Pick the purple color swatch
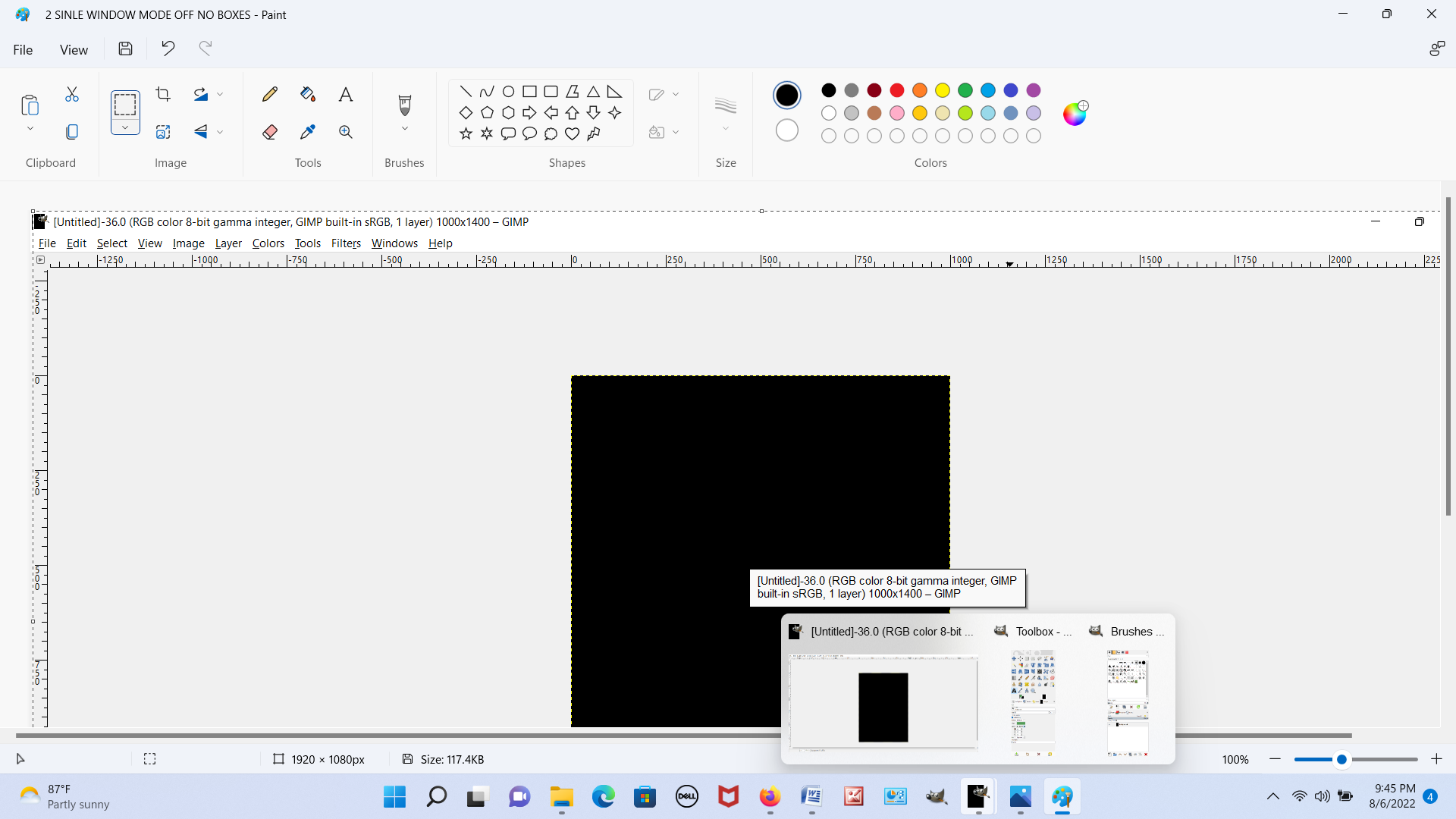This screenshot has width=1456, height=819. [1034, 90]
